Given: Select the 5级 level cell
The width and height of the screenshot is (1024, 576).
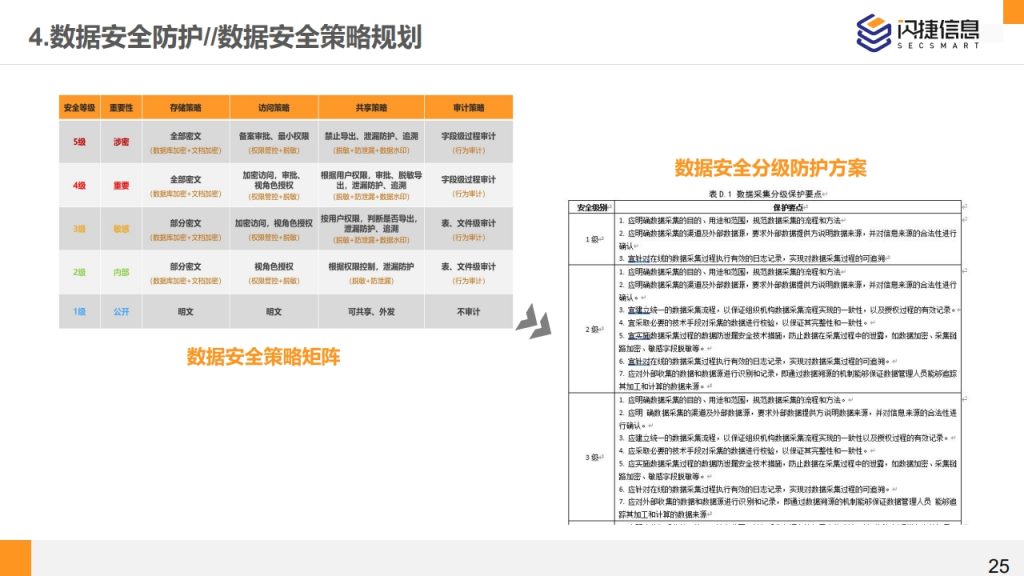Looking at the screenshot, I should click(79, 142).
